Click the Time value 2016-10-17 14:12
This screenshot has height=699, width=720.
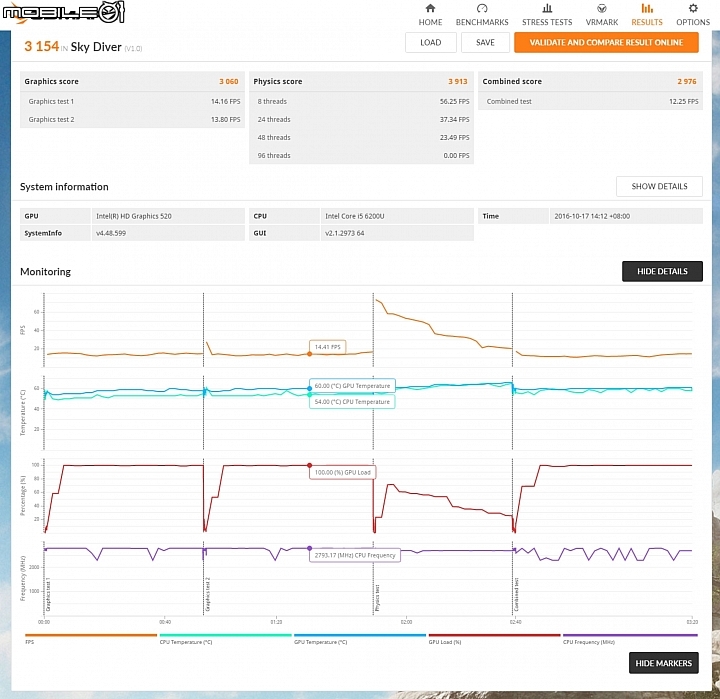click(592, 216)
